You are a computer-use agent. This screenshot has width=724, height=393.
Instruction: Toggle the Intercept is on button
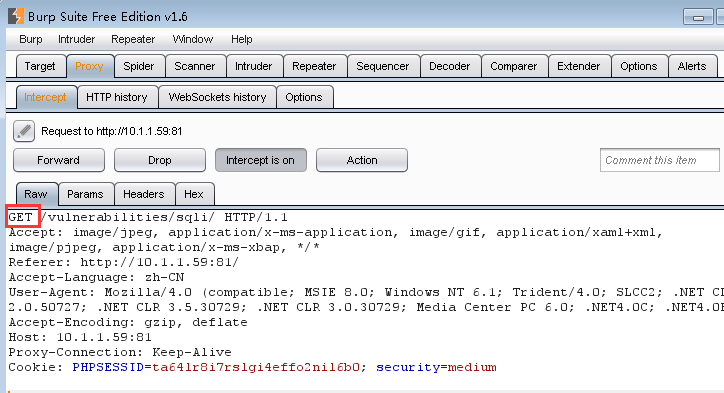[x=260, y=160]
